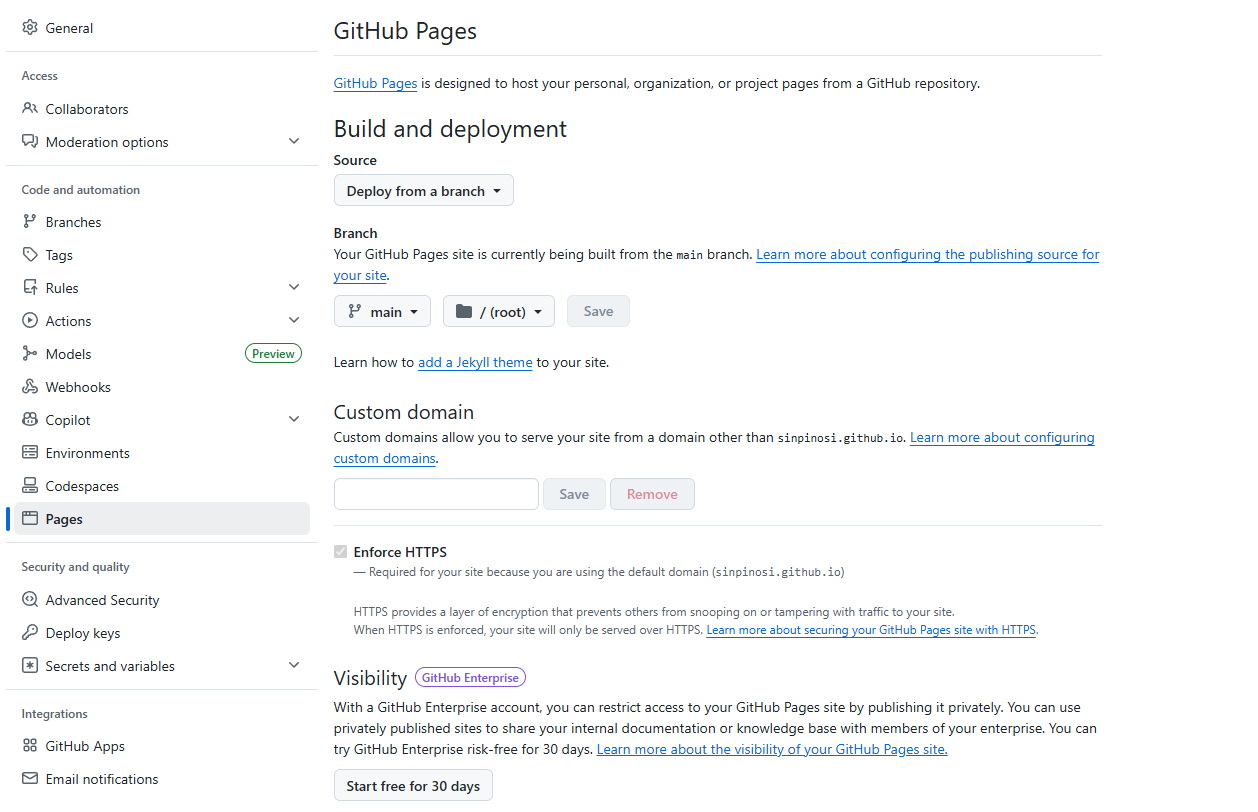Open Webhooks settings
Screen dimensions: 1258x812
(162, 387)
